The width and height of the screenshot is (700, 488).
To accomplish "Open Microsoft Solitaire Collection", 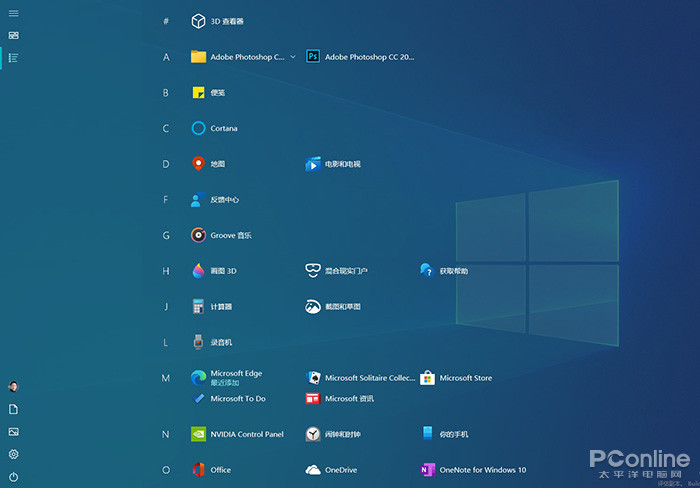I will coord(360,378).
